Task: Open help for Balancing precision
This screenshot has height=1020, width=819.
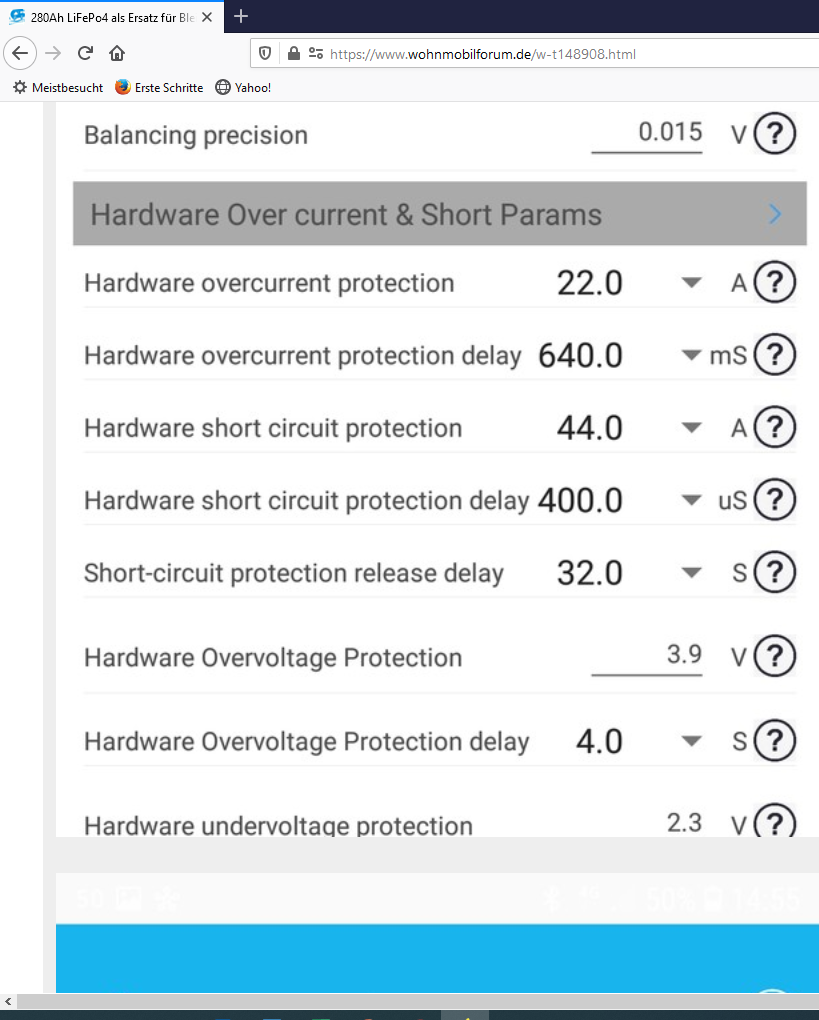Action: coord(774,133)
